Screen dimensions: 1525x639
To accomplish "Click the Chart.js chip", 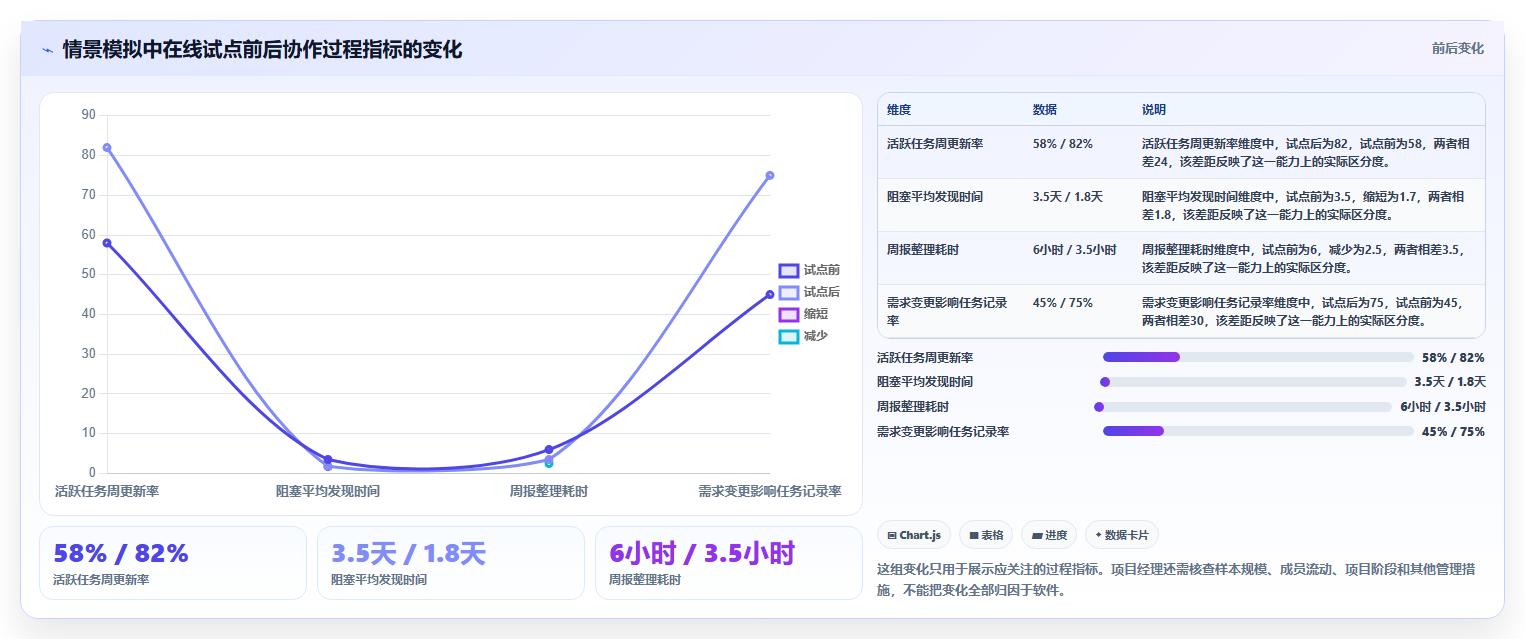I will [x=914, y=535].
